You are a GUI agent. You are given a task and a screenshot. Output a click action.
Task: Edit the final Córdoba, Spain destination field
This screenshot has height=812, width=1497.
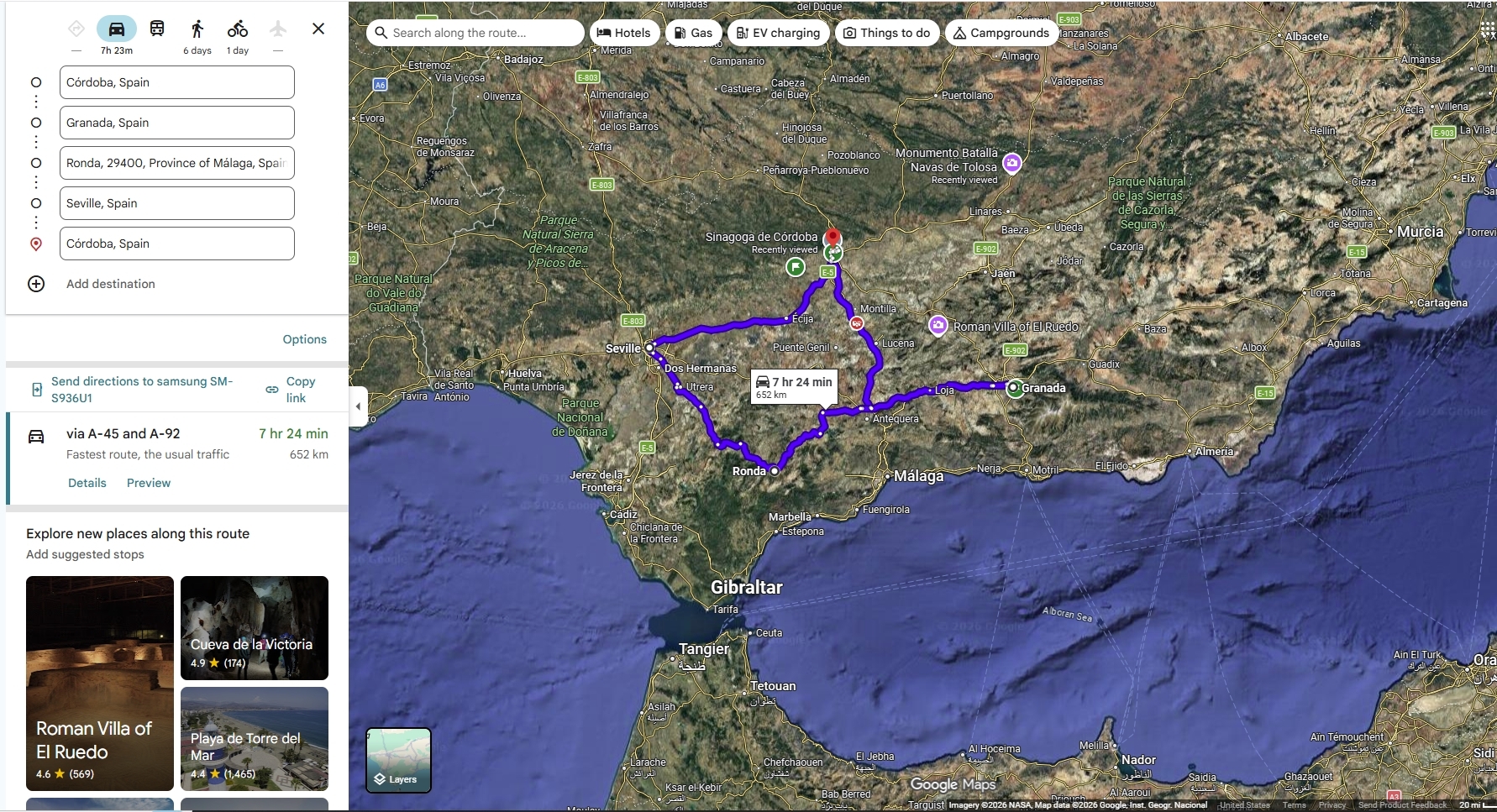177,244
